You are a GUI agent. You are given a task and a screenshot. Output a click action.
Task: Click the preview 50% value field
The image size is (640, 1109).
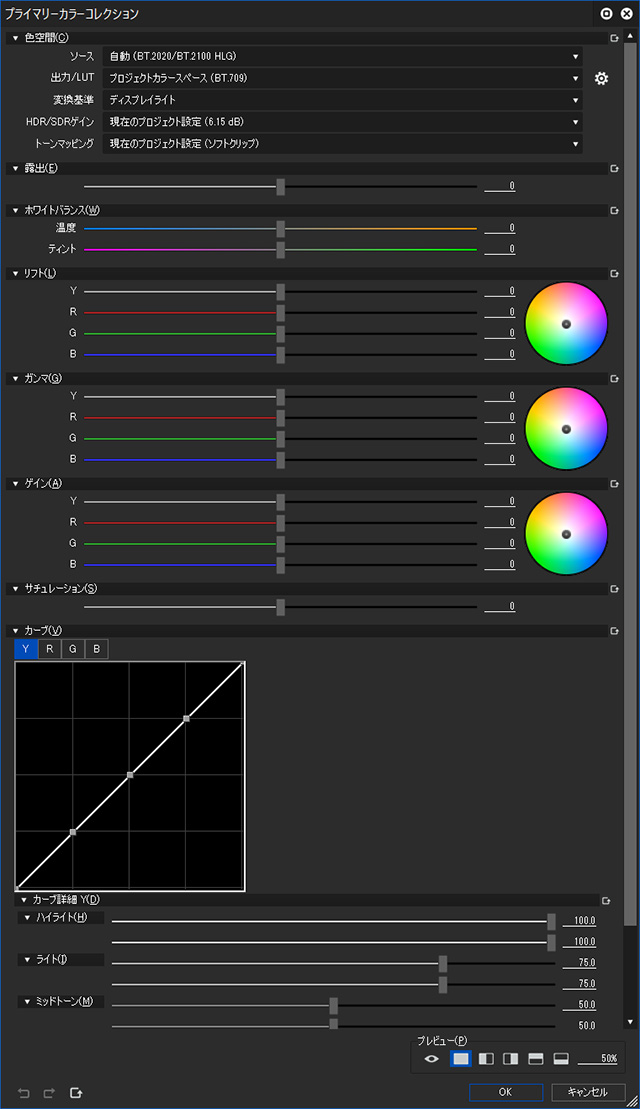[x=598, y=1059]
